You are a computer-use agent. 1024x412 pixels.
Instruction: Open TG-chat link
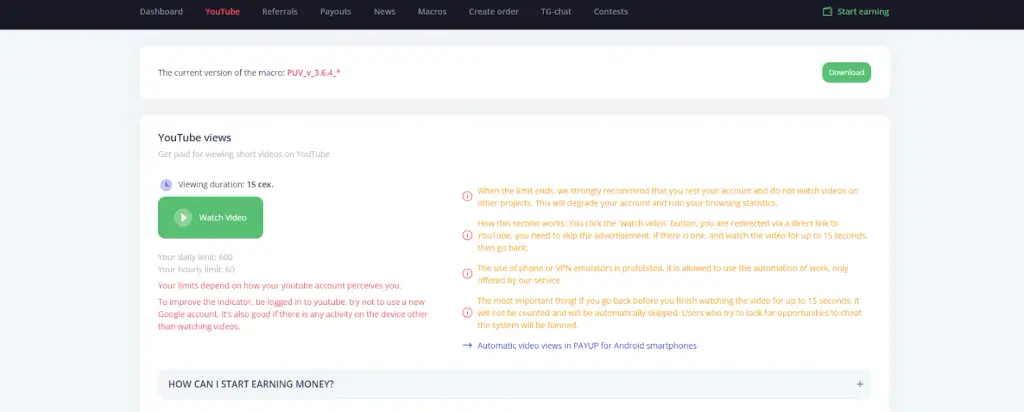[x=556, y=12]
